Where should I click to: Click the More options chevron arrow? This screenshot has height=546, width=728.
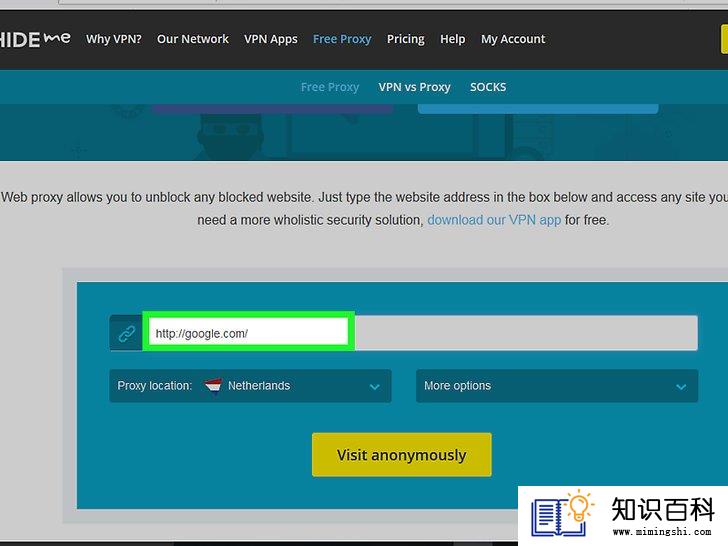coord(681,386)
